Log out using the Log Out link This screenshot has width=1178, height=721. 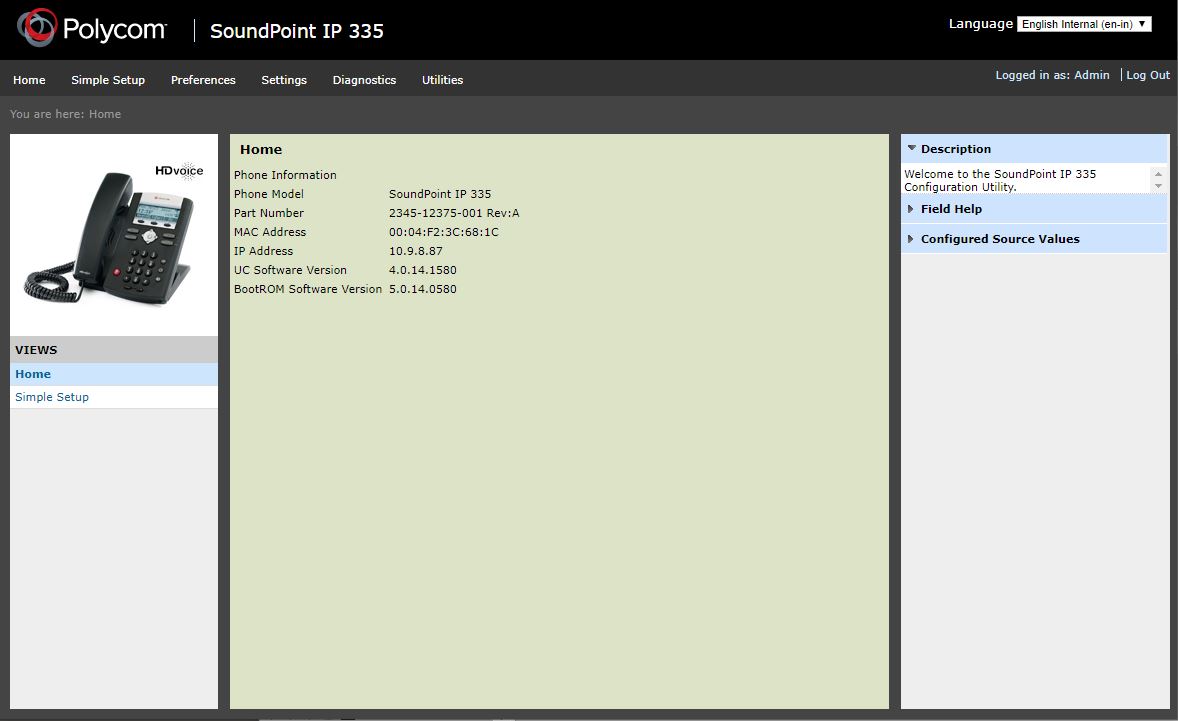point(1148,75)
